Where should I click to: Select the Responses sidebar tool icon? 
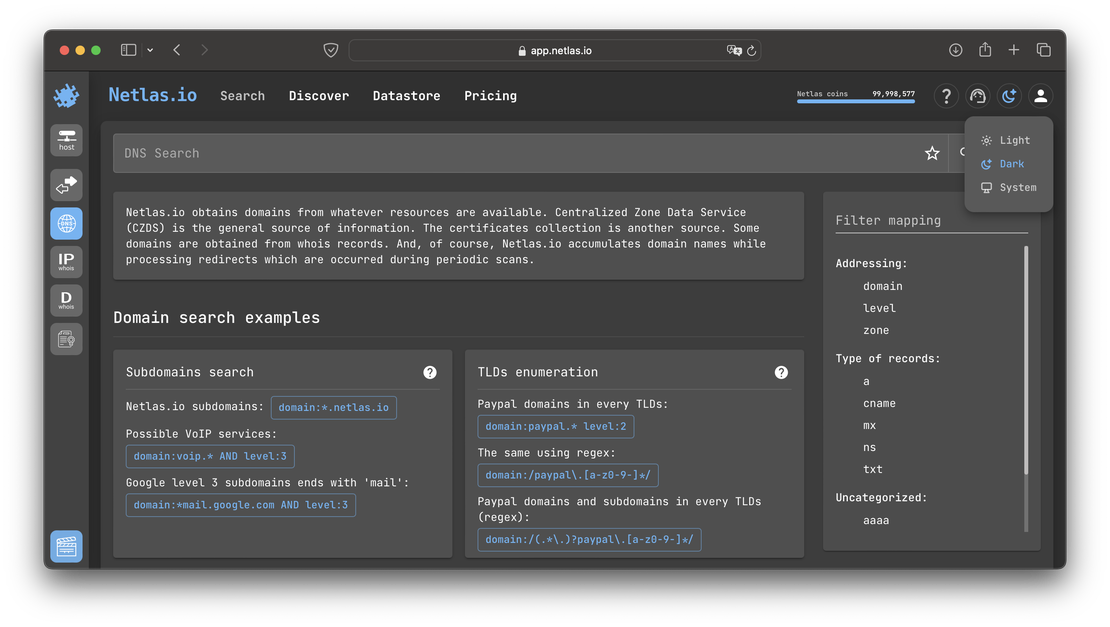66,338
